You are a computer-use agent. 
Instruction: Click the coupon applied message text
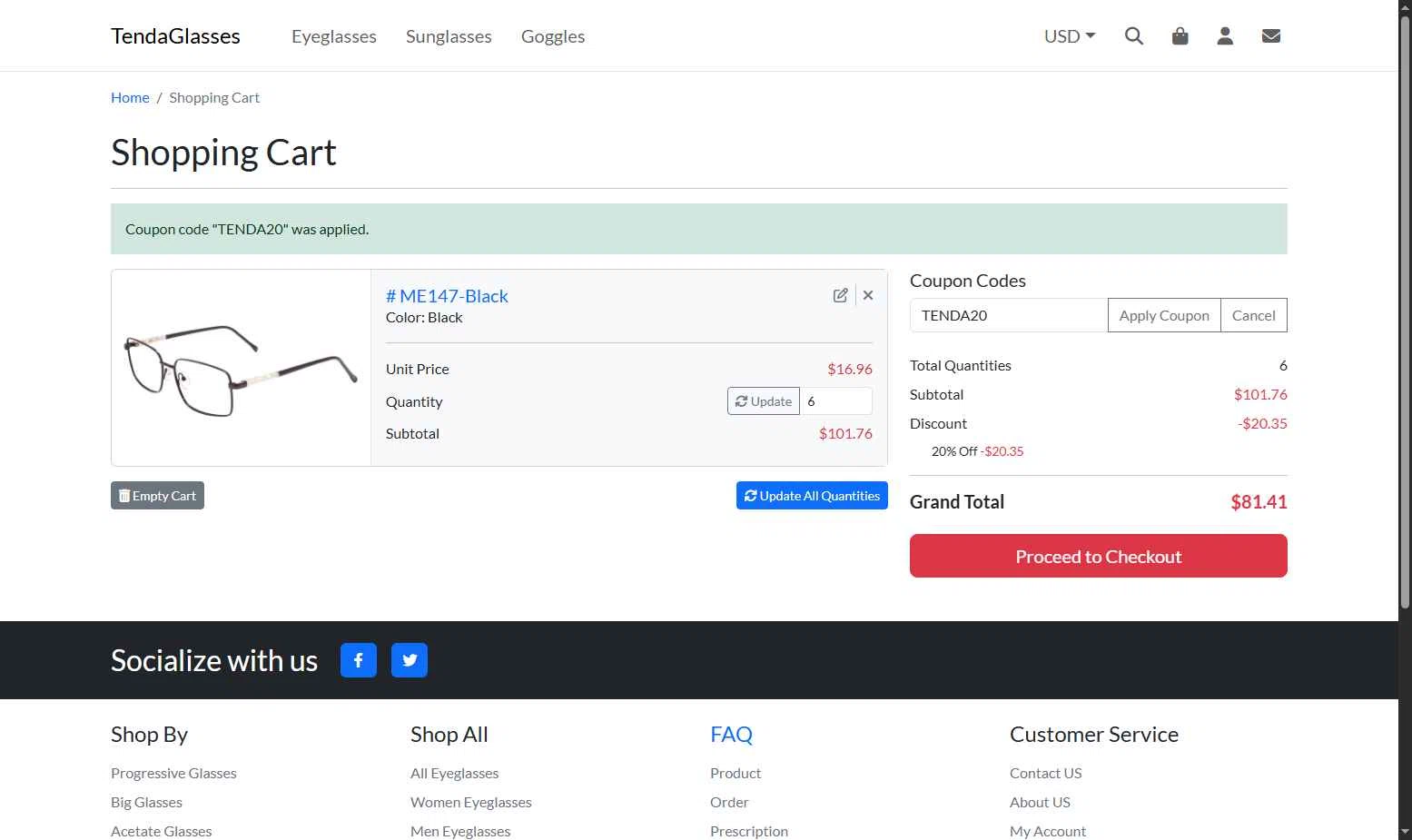[247, 229]
